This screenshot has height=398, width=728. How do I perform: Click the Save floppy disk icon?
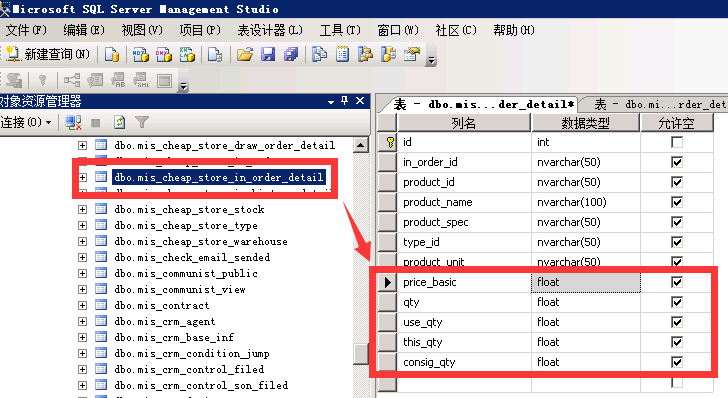268,54
